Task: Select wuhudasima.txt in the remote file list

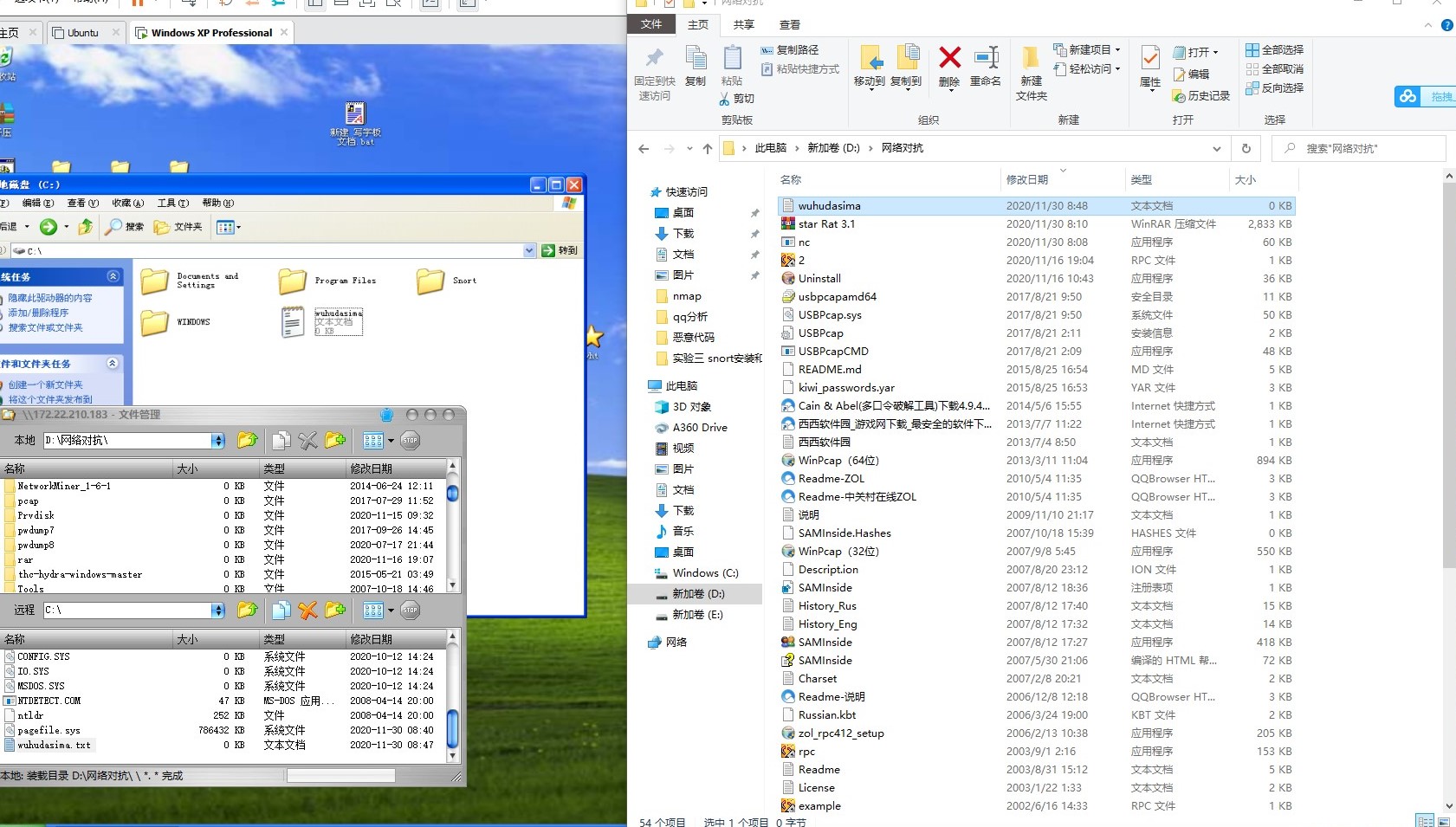Action: click(x=54, y=745)
